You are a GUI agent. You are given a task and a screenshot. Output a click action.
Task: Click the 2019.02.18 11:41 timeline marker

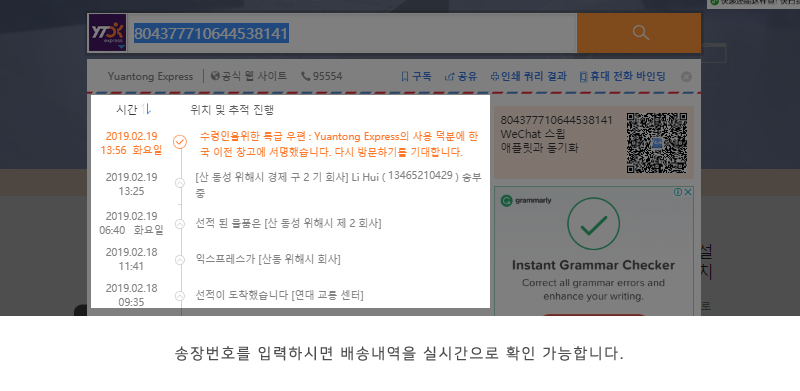[180, 260]
